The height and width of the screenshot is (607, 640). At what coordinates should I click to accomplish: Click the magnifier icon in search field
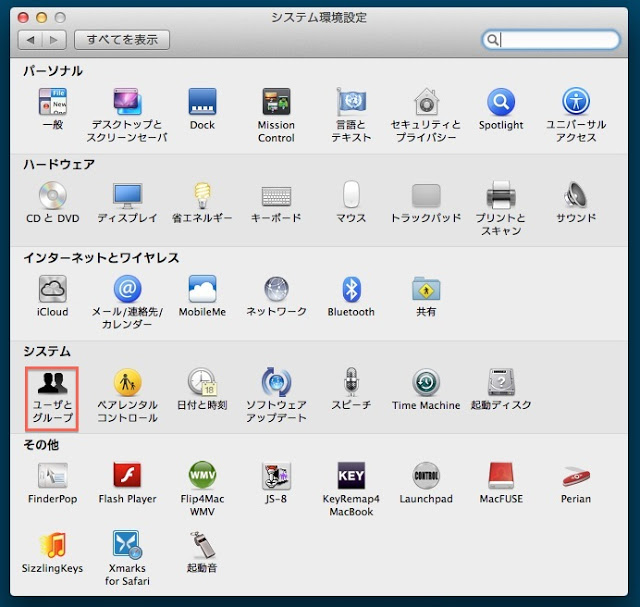click(493, 40)
